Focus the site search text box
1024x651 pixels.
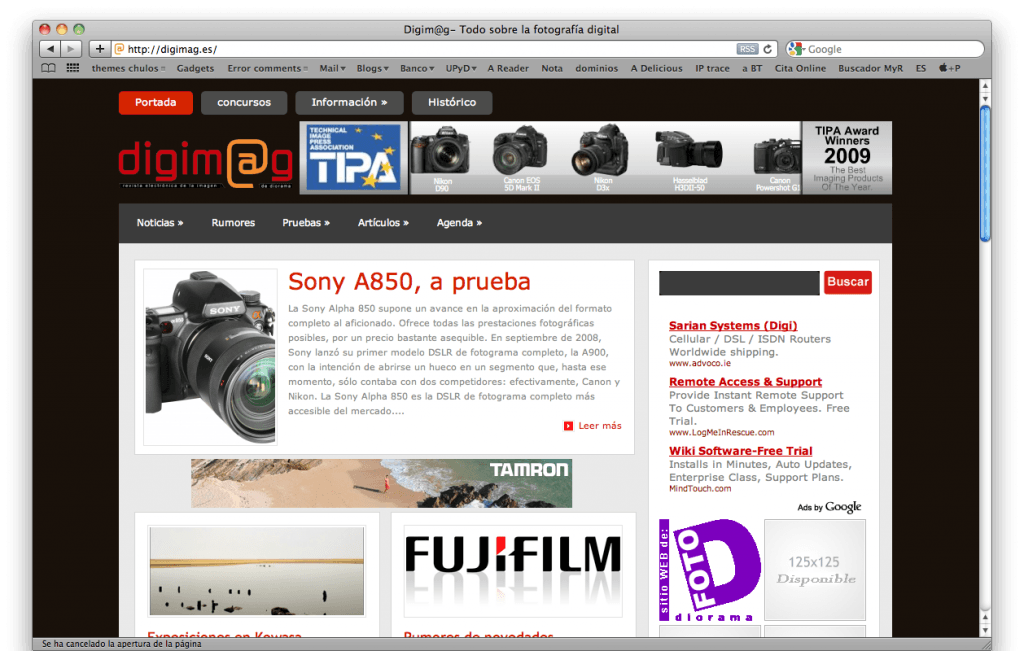(x=739, y=283)
